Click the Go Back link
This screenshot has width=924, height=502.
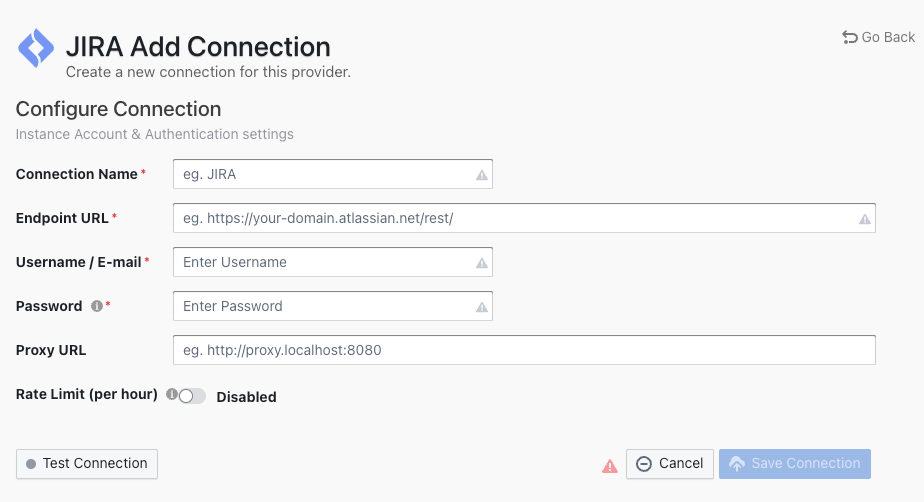click(879, 37)
